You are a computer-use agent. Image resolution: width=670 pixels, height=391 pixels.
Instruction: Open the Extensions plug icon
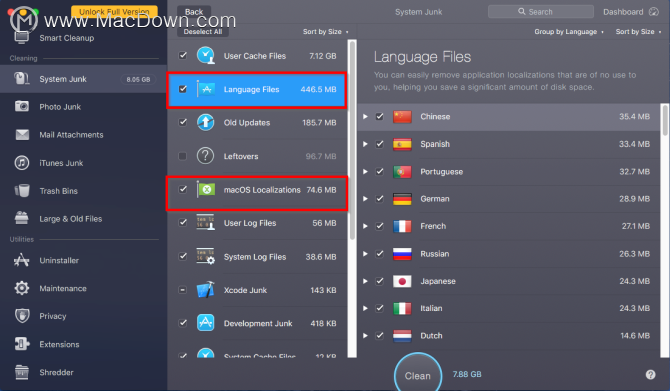coord(22,344)
